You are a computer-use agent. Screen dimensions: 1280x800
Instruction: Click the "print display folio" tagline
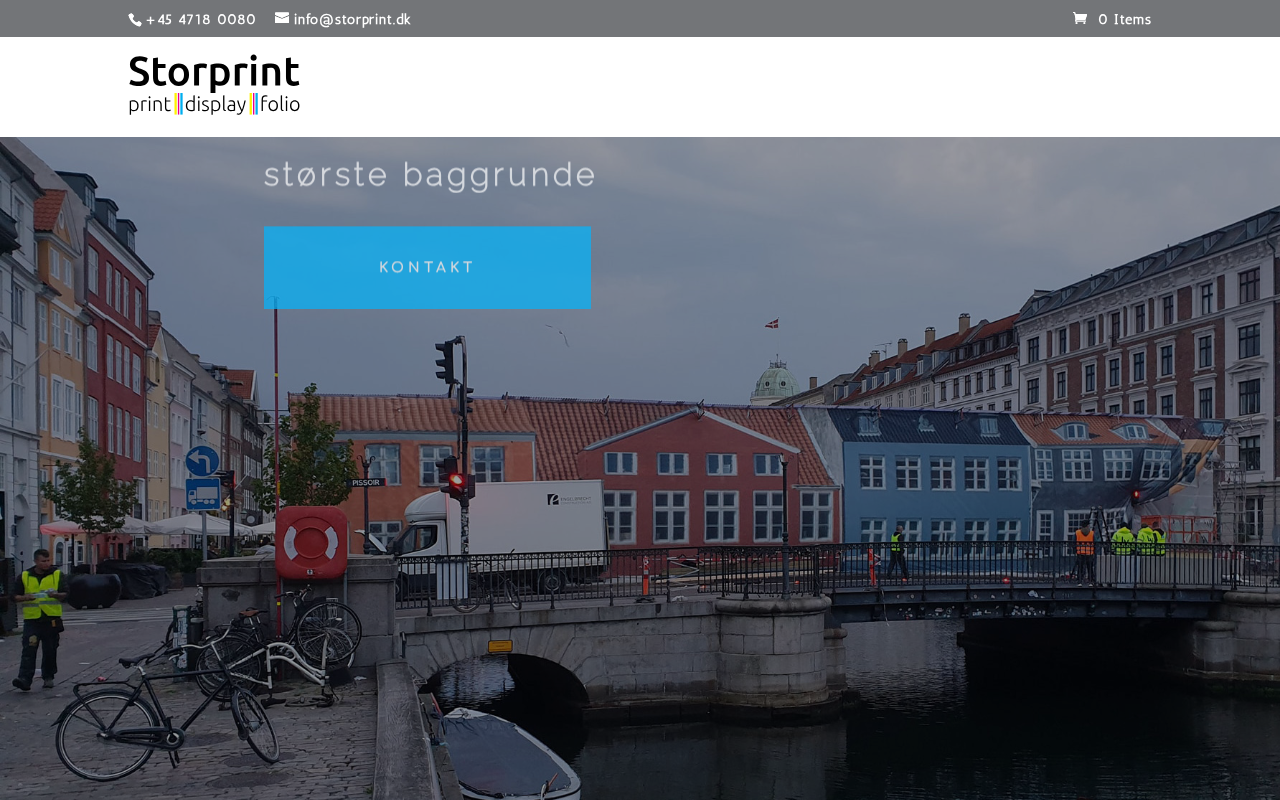click(x=214, y=104)
